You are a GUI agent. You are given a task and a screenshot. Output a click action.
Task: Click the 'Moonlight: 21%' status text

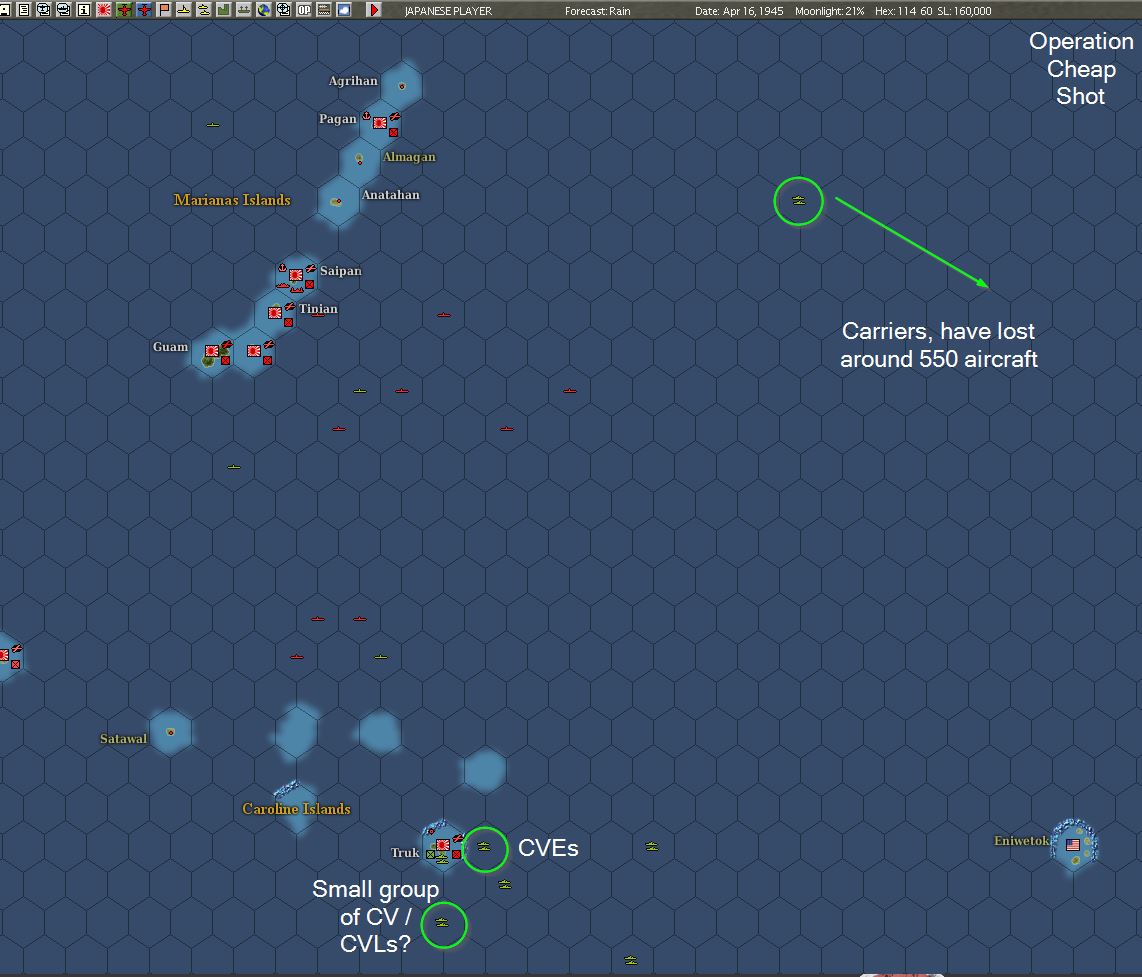click(830, 11)
